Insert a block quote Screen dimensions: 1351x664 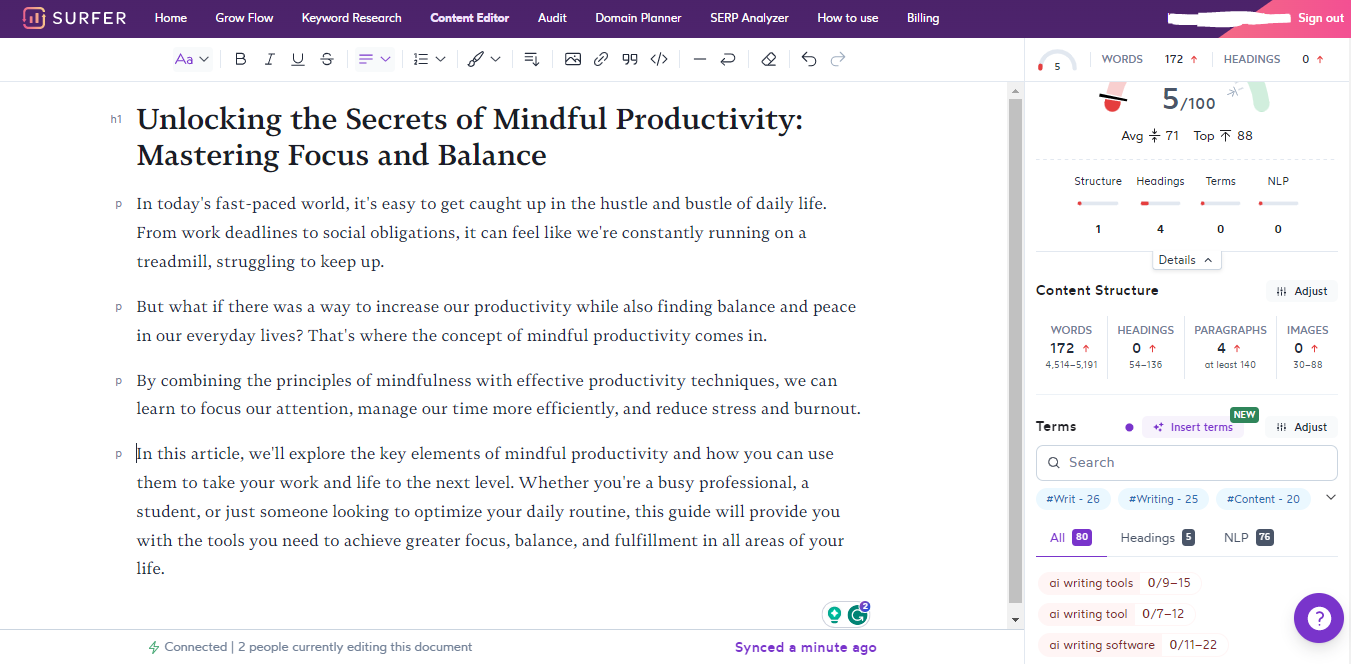point(629,59)
